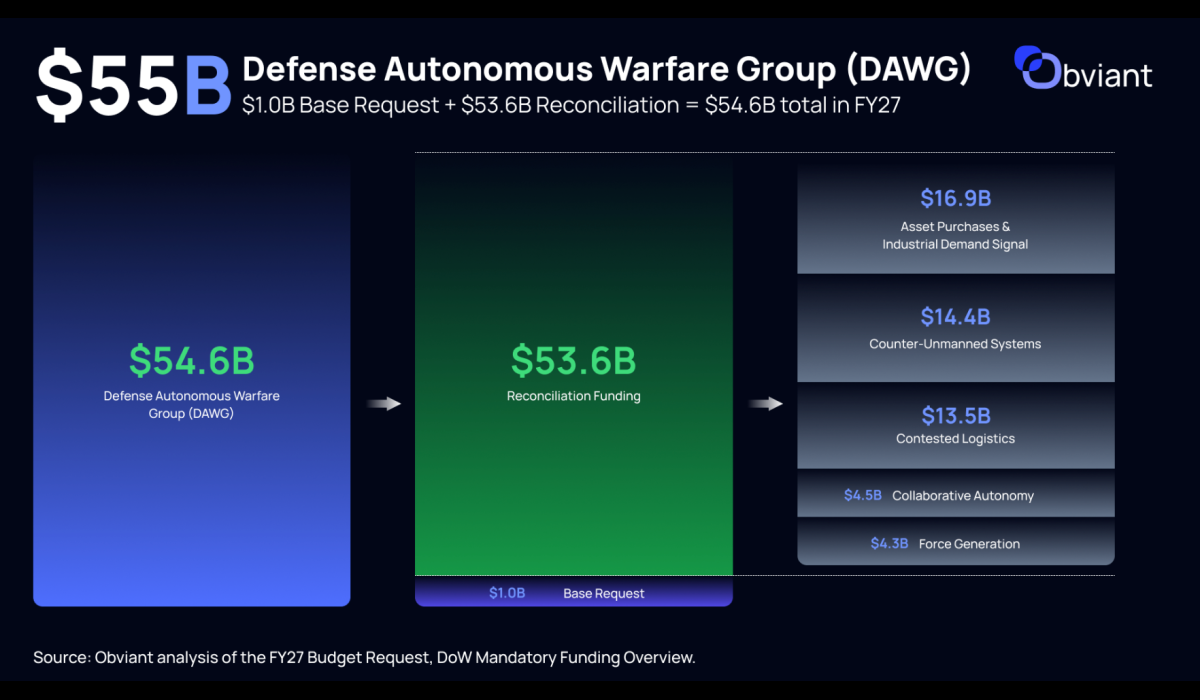The width and height of the screenshot is (1200, 700).
Task: Click the $4.3B amount
Action: tap(889, 544)
